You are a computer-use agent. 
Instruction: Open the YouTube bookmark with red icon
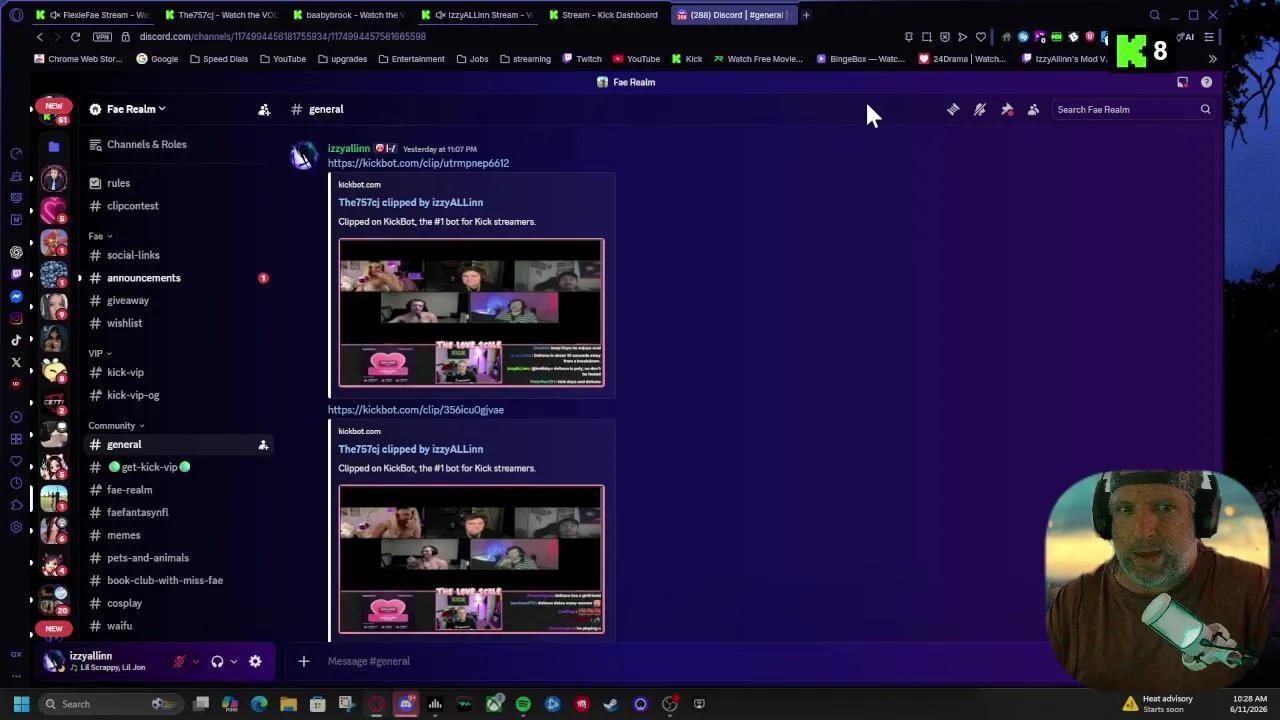(x=636, y=59)
